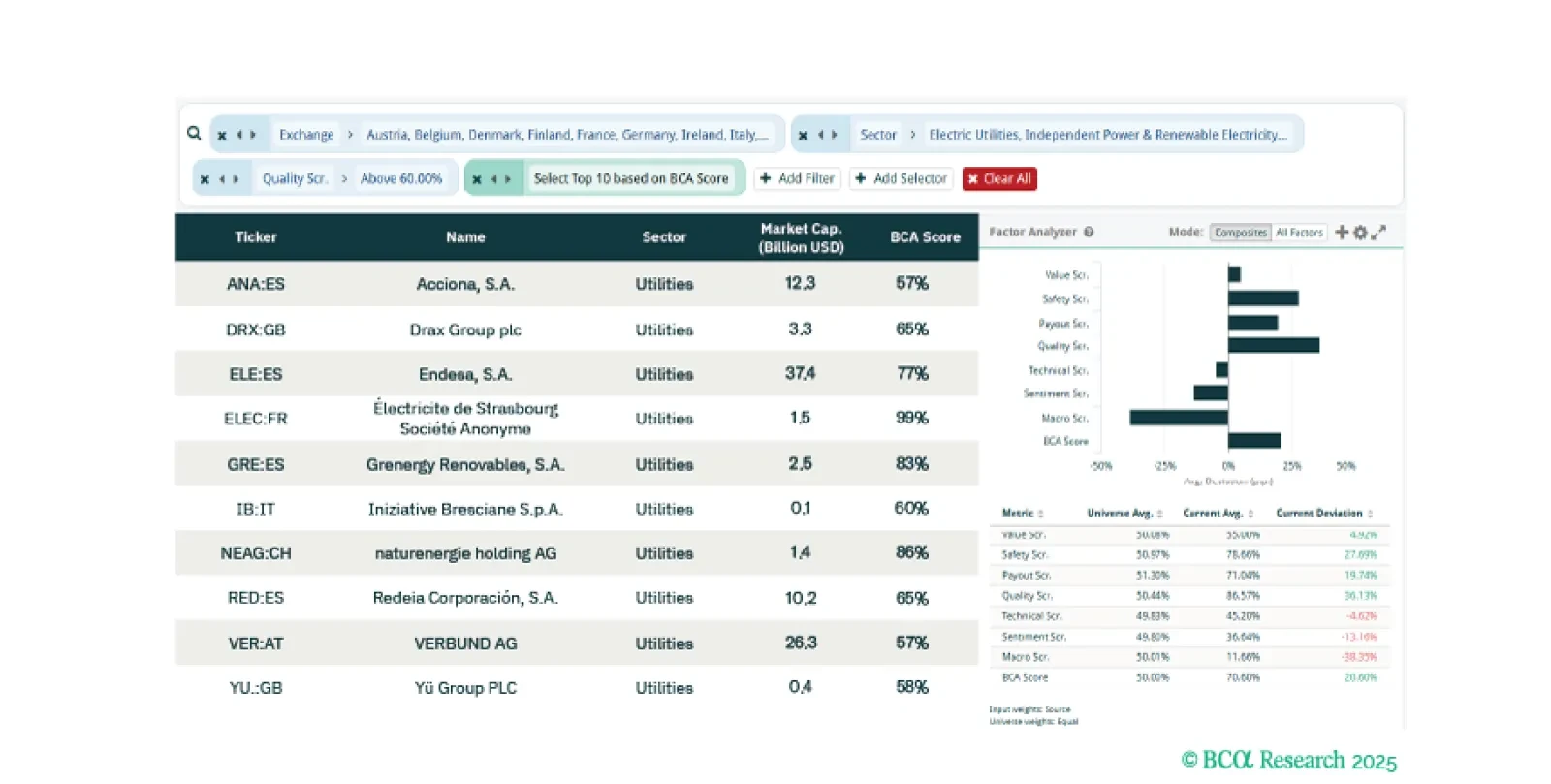
Task: Expand Factor Analyzer to fullscreen
Action: [x=1378, y=233]
